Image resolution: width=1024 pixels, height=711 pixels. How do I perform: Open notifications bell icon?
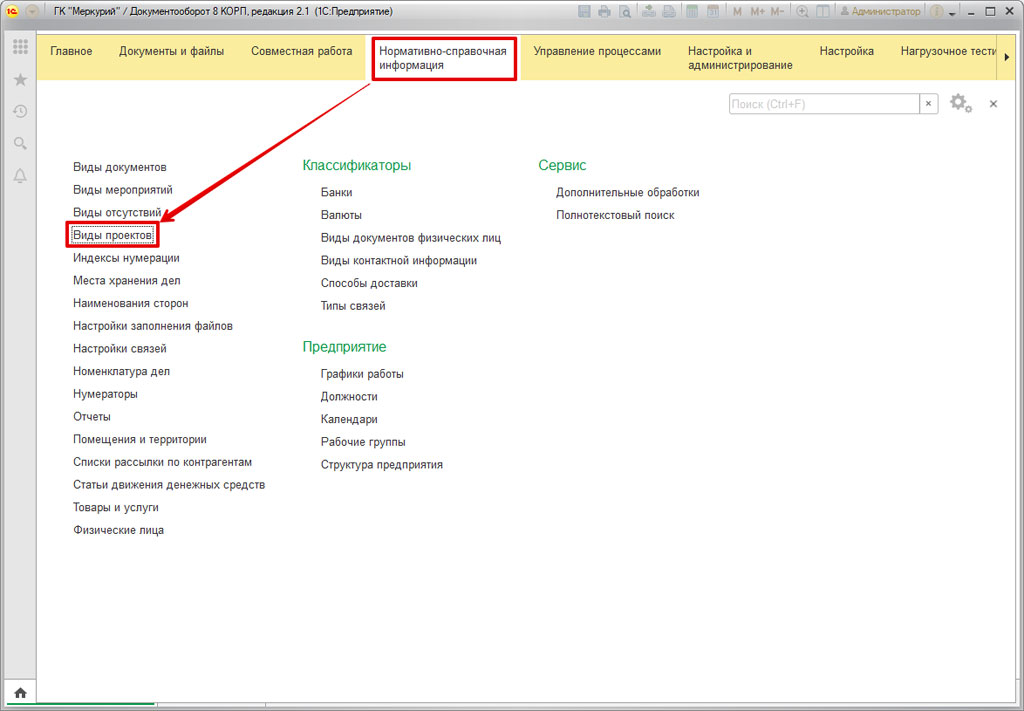pos(20,176)
